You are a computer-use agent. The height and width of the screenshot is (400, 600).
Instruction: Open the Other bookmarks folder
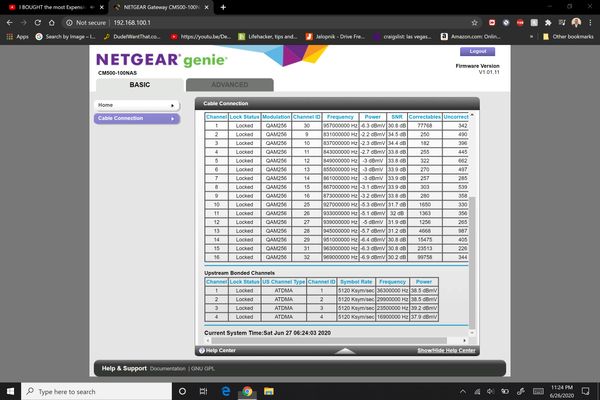(x=568, y=37)
